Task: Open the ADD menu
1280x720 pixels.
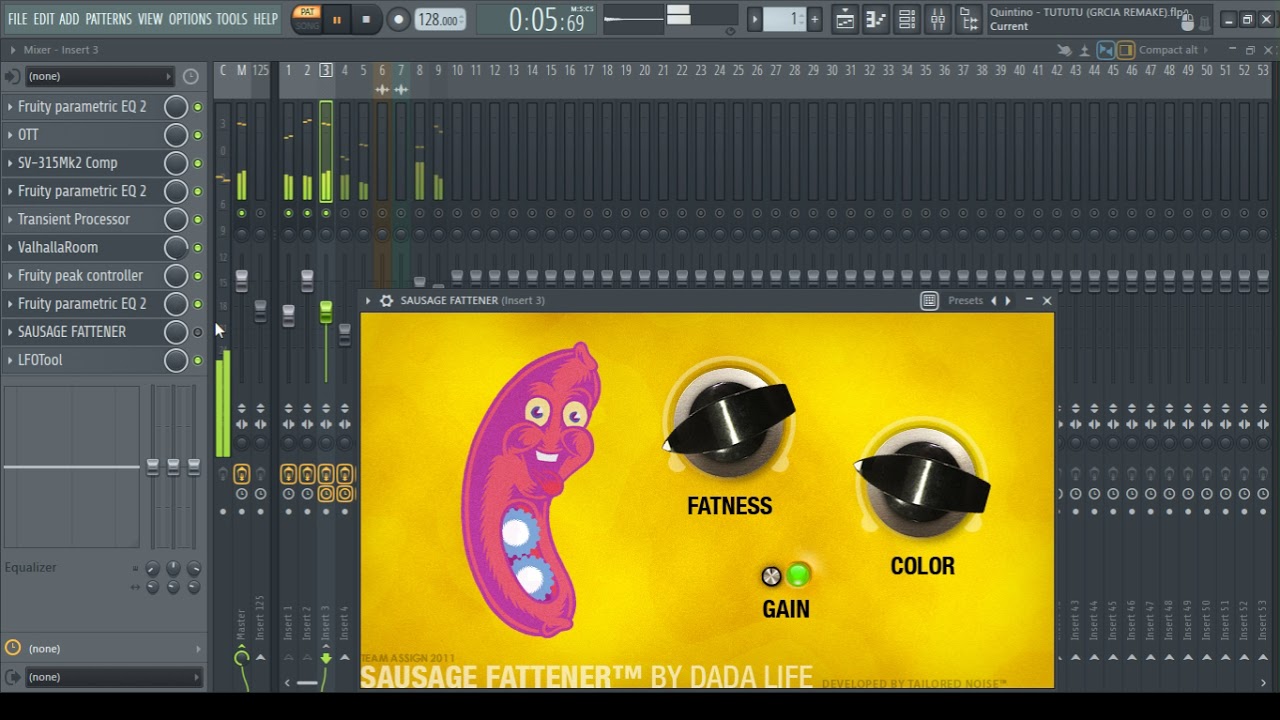Action: click(x=69, y=19)
